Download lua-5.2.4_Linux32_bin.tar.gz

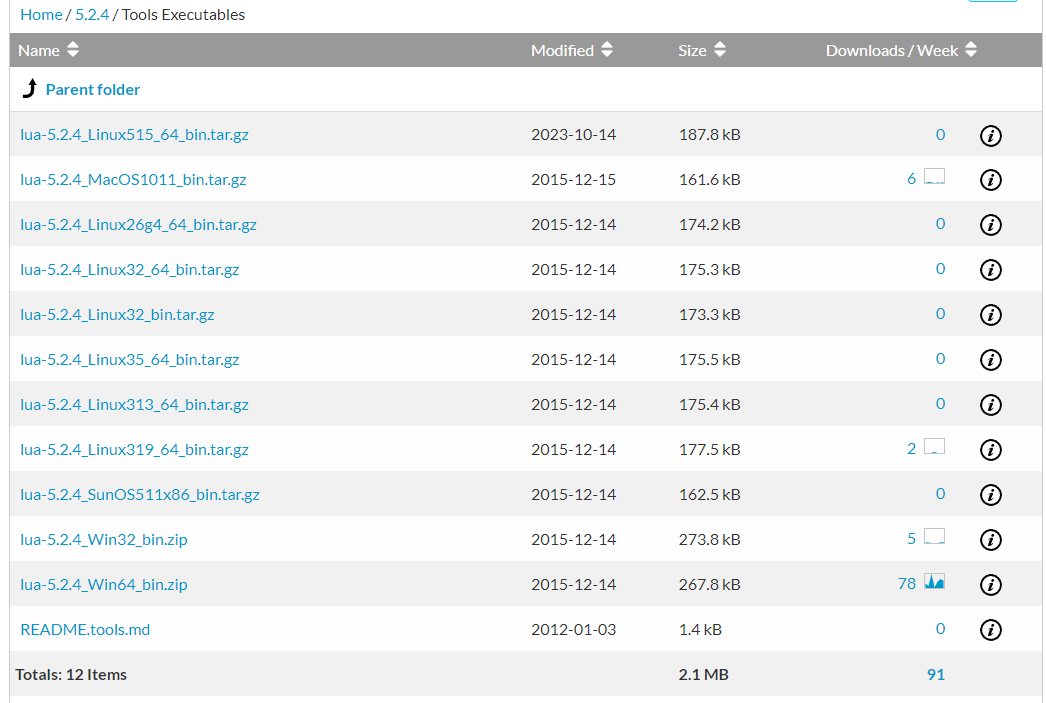tap(117, 315)
